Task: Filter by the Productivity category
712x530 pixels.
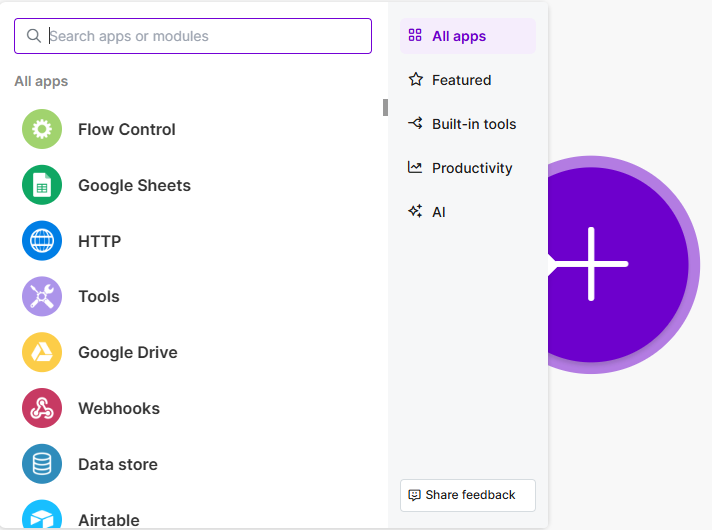Action: [471, 168]
